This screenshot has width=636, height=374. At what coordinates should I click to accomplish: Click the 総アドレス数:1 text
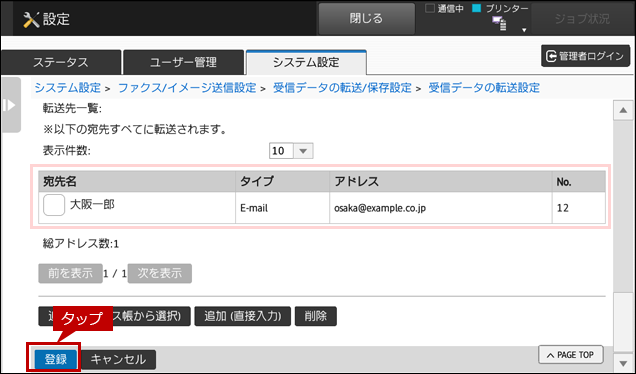81,244
